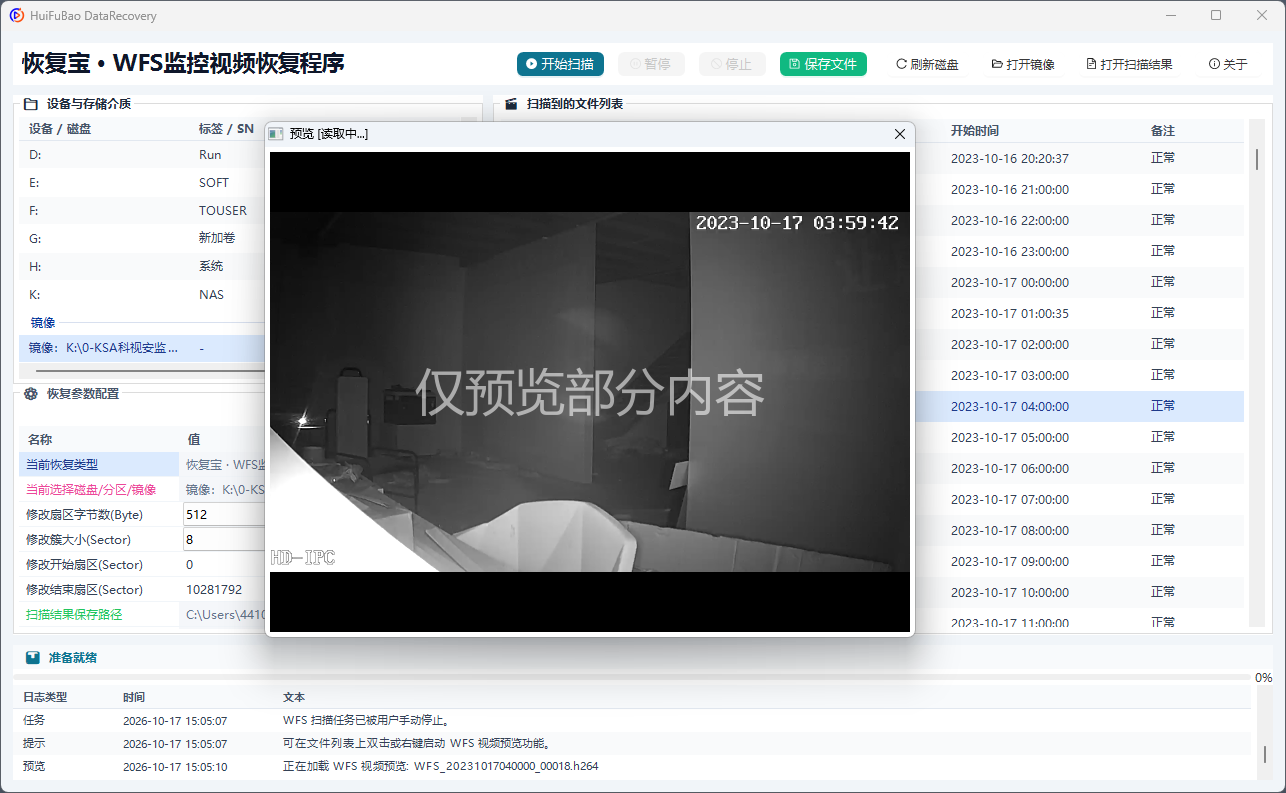
Task: Save recovered files with 保存文件
Action: (823, 64)
